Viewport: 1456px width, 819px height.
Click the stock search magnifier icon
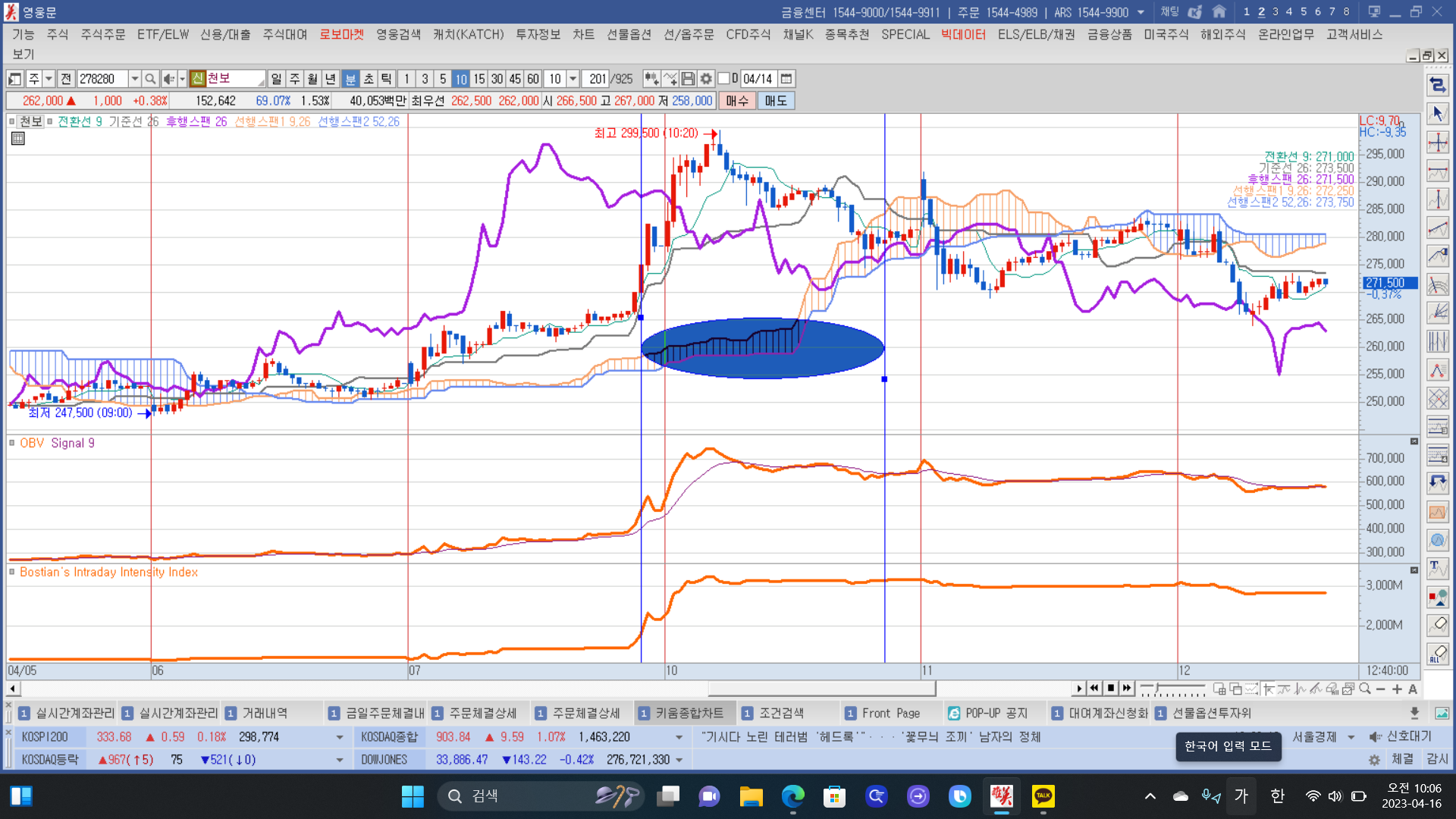point(150,79)
